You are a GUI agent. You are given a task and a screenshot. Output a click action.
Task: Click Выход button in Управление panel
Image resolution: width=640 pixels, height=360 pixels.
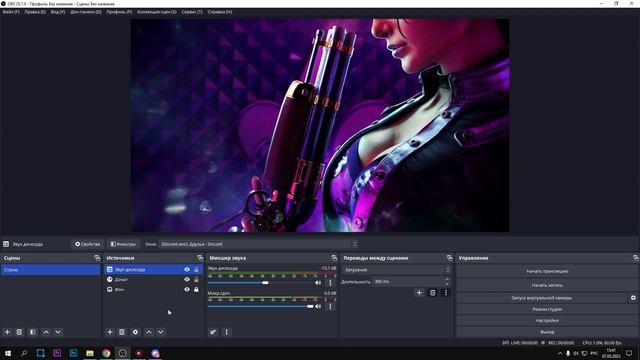pyautogui.click(x=547, y=332)
